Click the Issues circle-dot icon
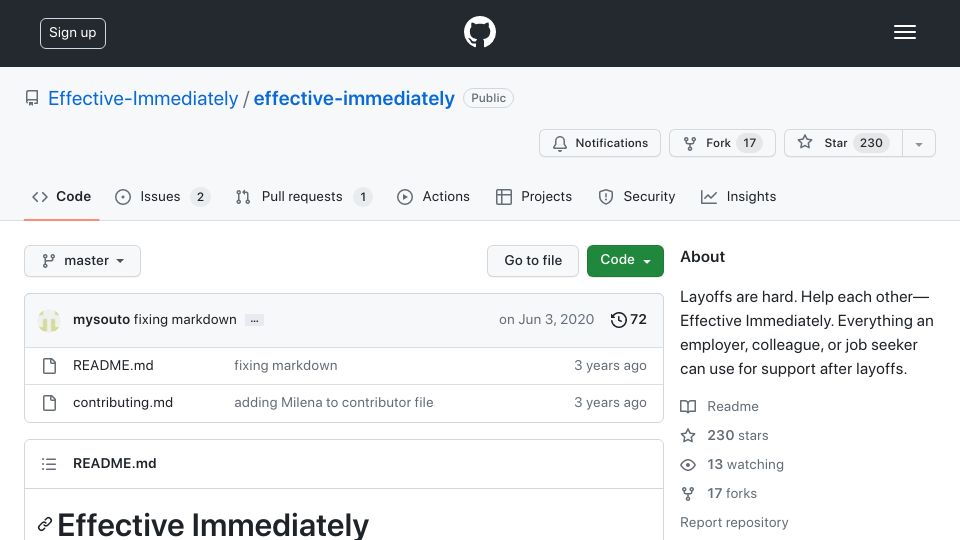Viewport: 960px width, 540px height. point(123,197)
